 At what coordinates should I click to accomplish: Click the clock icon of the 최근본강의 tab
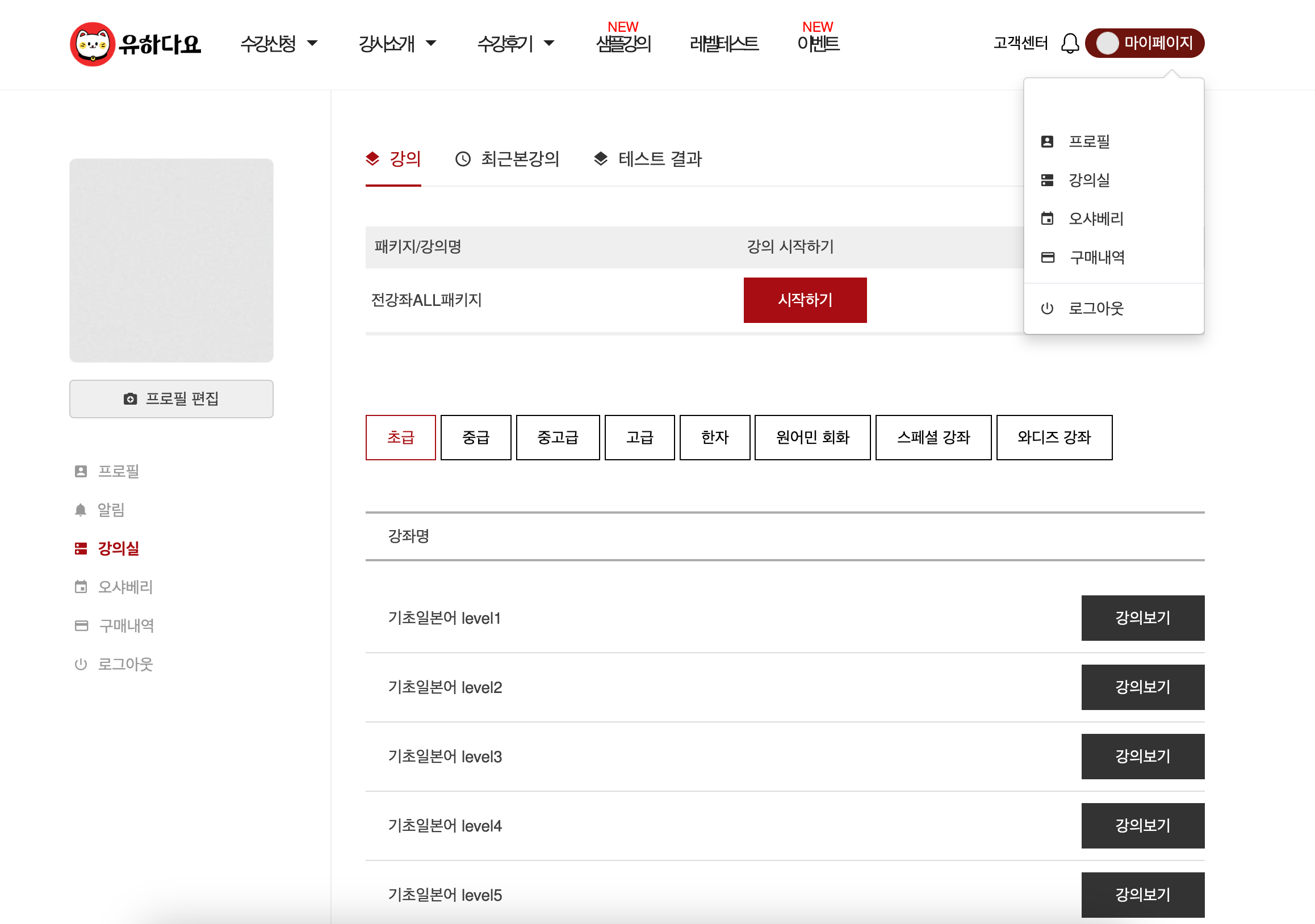(463, 159)
